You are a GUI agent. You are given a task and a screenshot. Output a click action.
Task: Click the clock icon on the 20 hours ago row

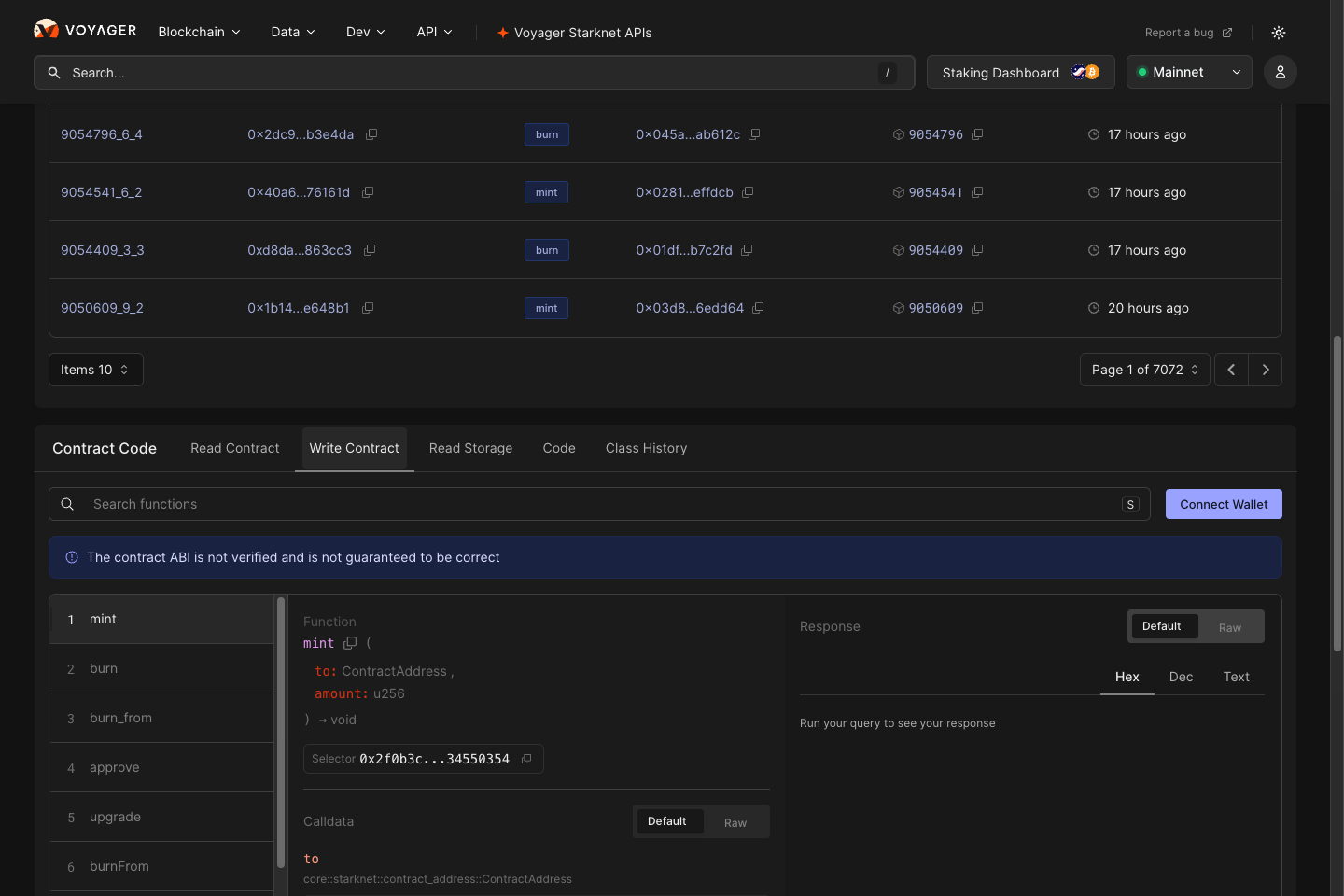[1094, 308]
